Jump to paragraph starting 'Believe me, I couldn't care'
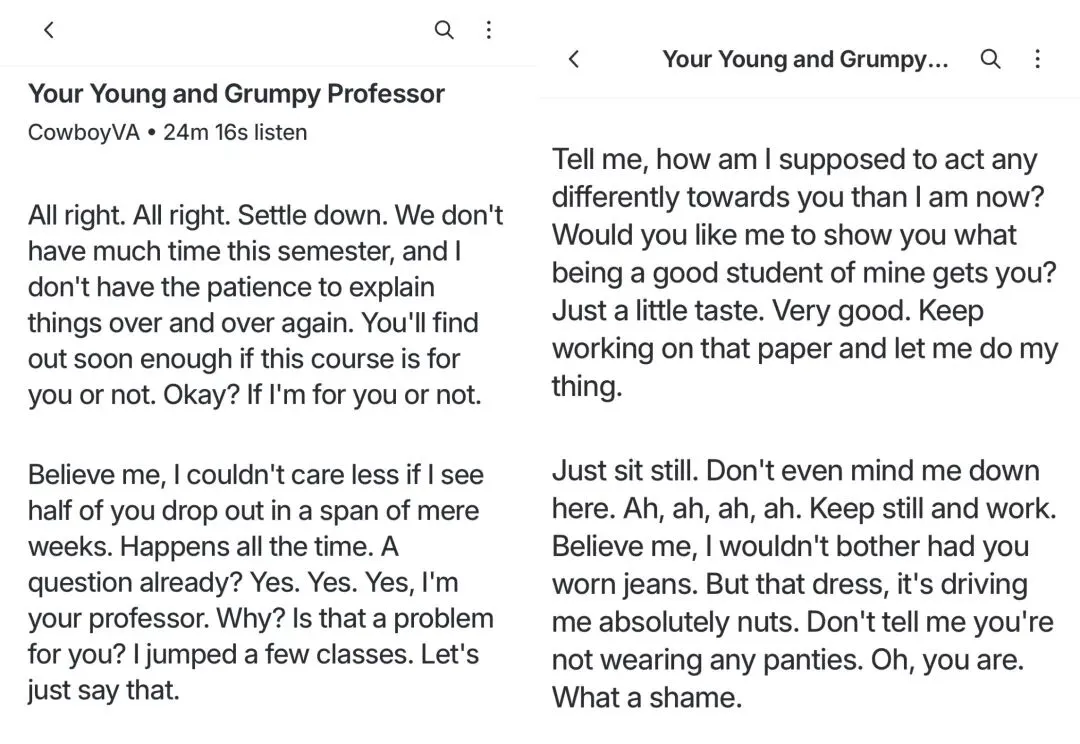This screenshot has height=744, width=1080. [x=260, y=582]
